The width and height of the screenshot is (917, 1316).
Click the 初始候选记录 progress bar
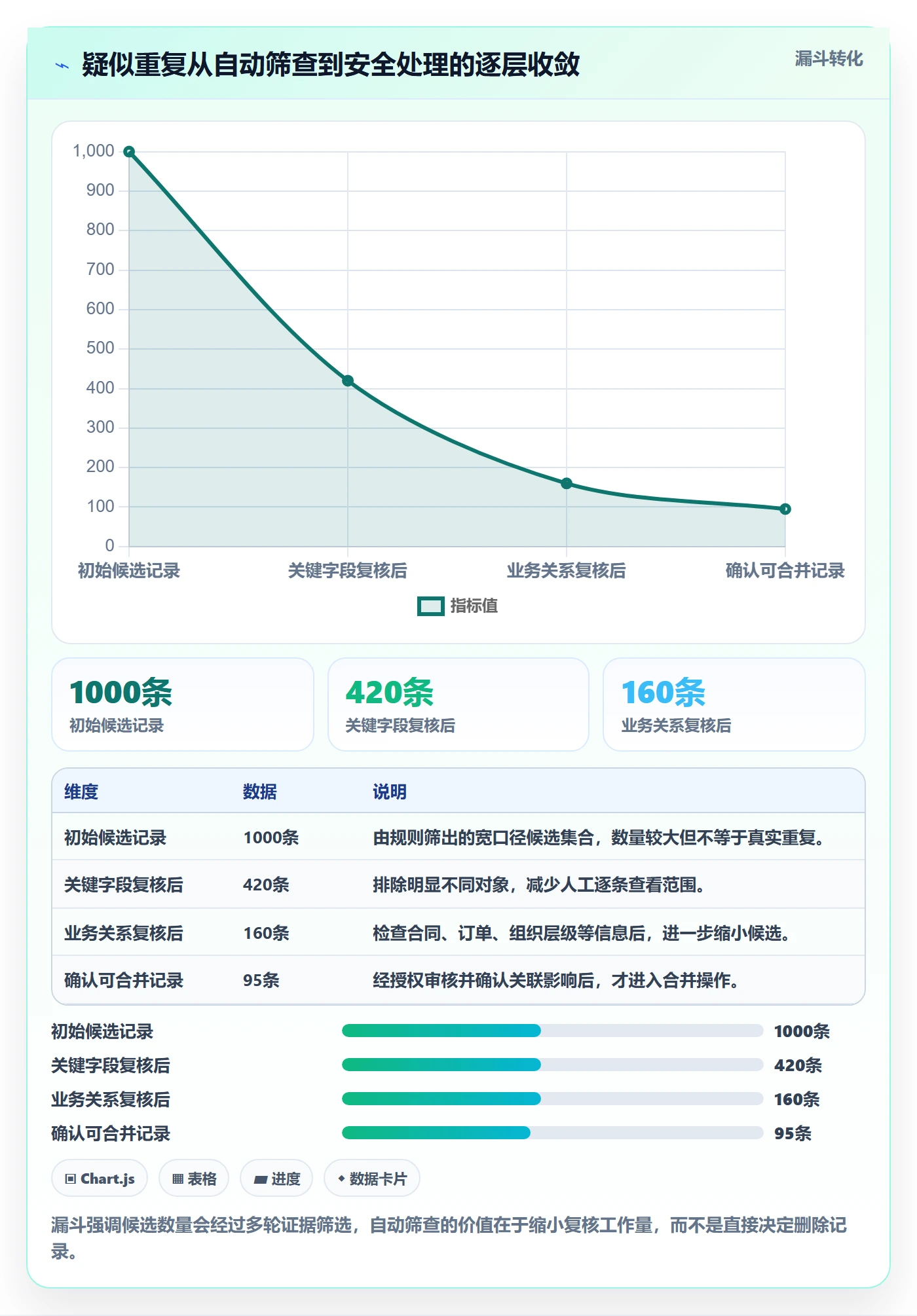(552, 1031)
